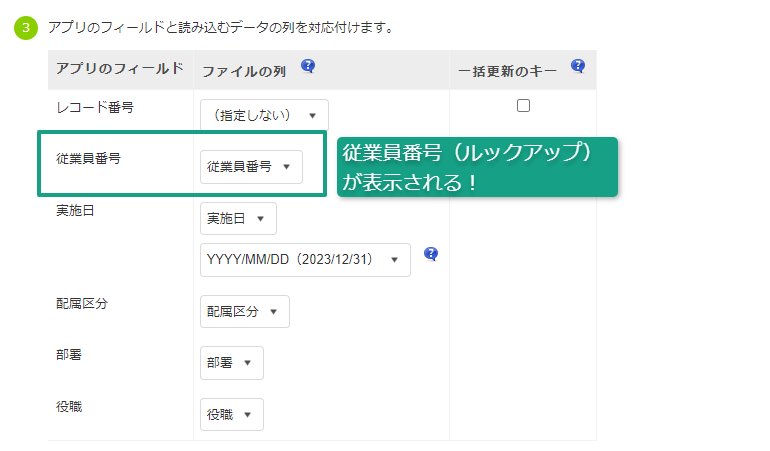Screen dimensions: 770x451
Task: Click the 配属区分 field label
Action: click(82, 304)
